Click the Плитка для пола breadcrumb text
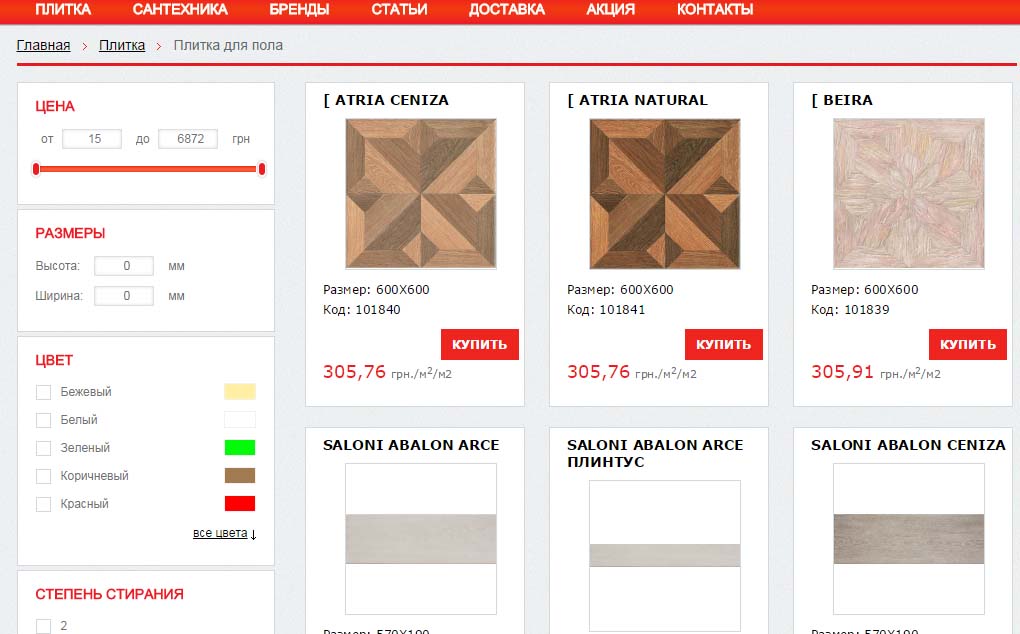Viewport: 1020px width, 634px height. pyautogui.click(x=228, y=46)
